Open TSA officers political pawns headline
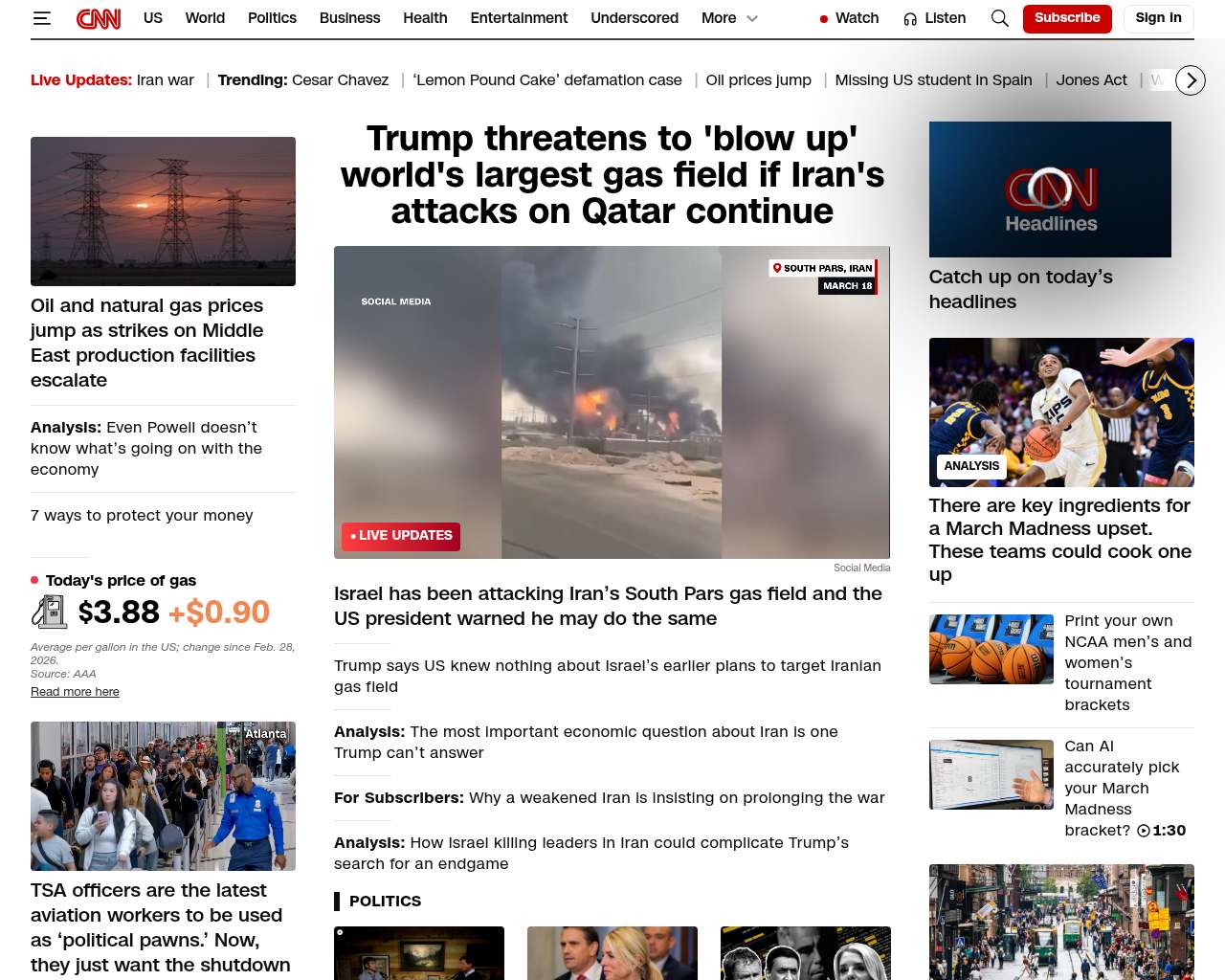The height and width of the screenshot is (980, 1225). (x=160, y=927)
